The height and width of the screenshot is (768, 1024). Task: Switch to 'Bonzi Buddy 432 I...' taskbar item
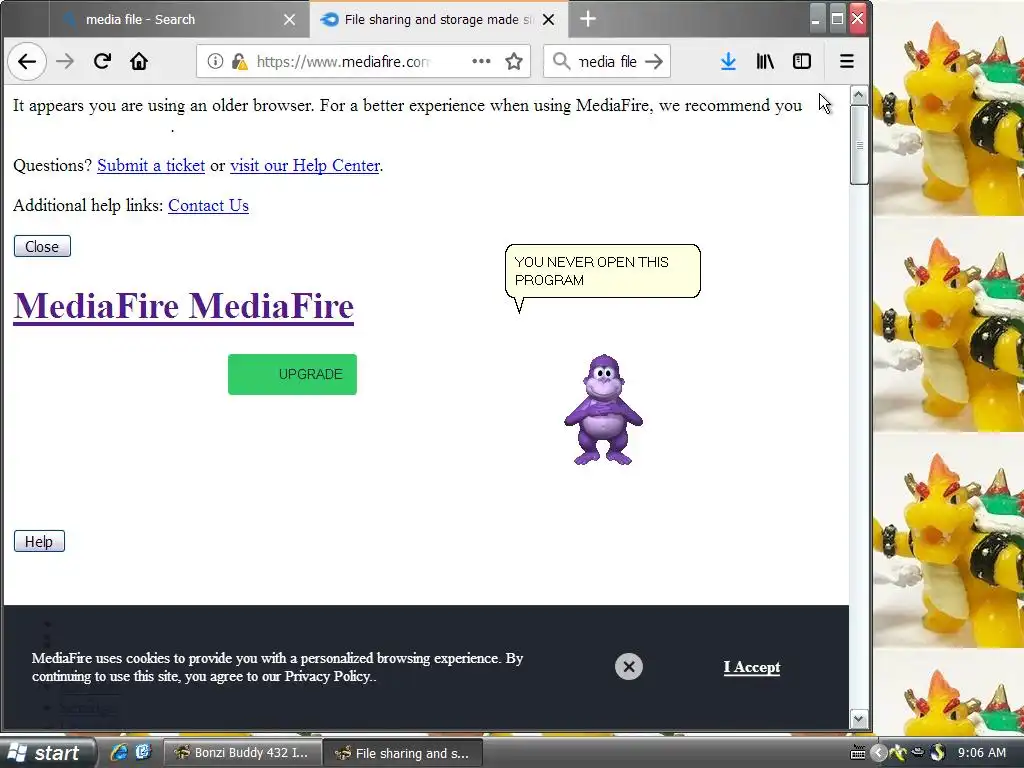[x=242, y=753]
